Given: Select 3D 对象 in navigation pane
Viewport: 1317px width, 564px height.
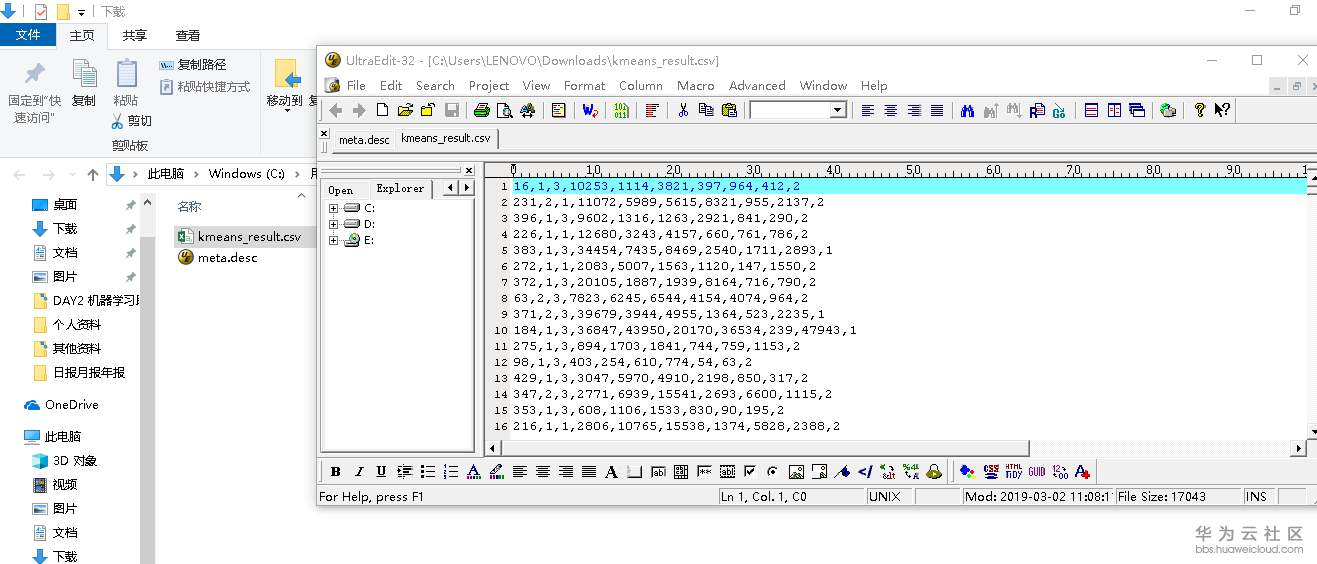Looking at the screenshot, I should (x=64, y=461).
